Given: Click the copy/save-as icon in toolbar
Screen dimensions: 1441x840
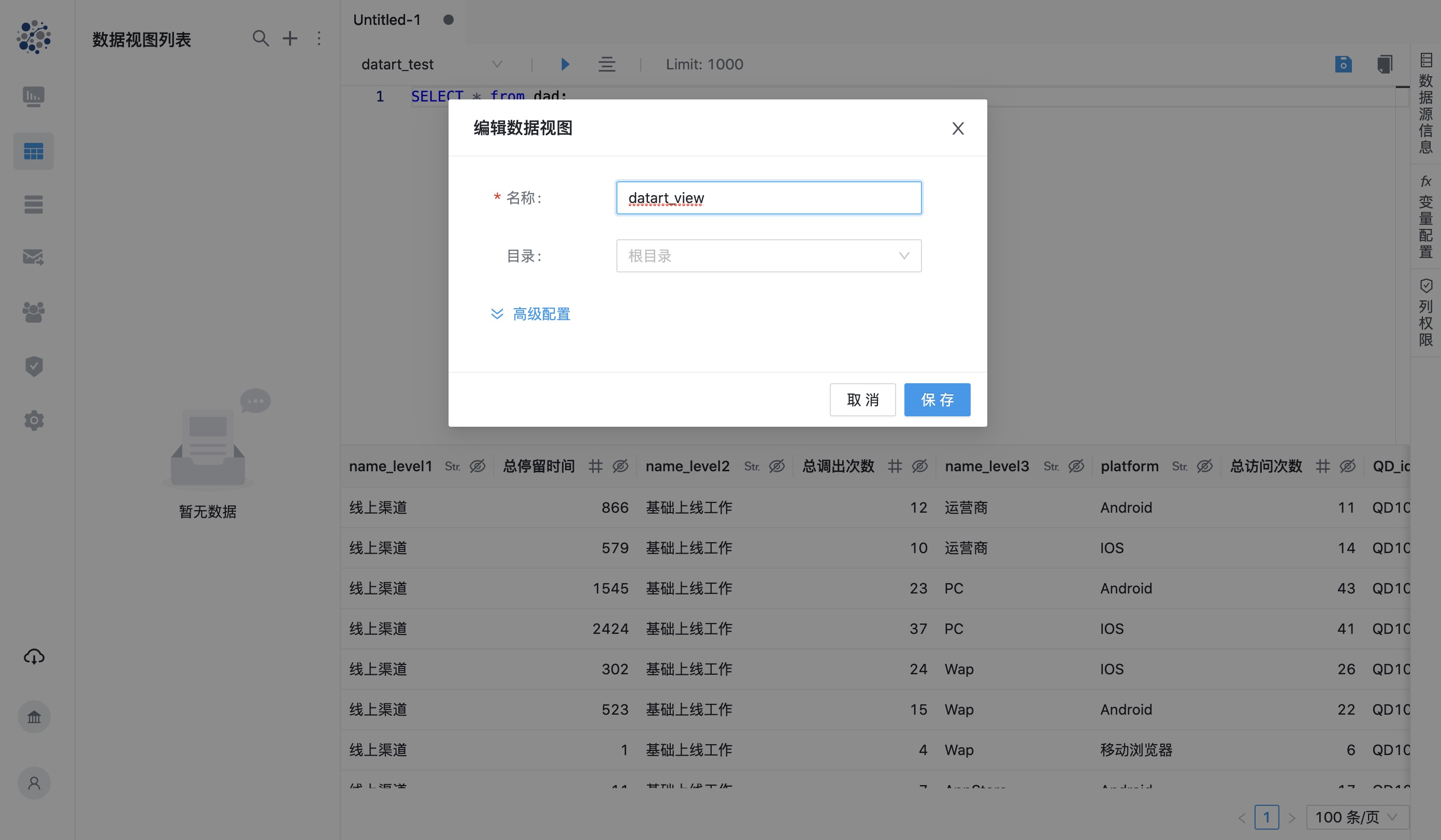Looking at the screenshot, I should click(x=1385, y=64).
